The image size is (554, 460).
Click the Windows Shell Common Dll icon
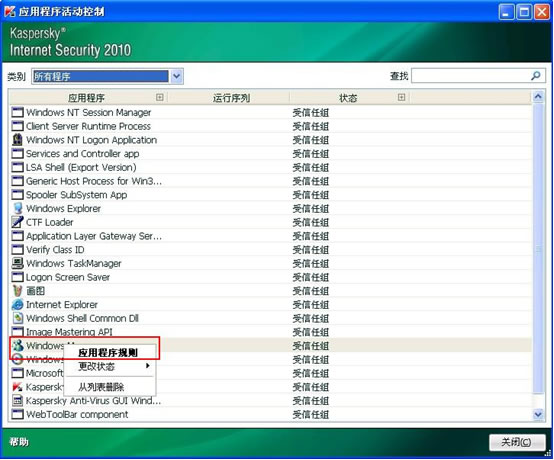(x=17, y=318)
